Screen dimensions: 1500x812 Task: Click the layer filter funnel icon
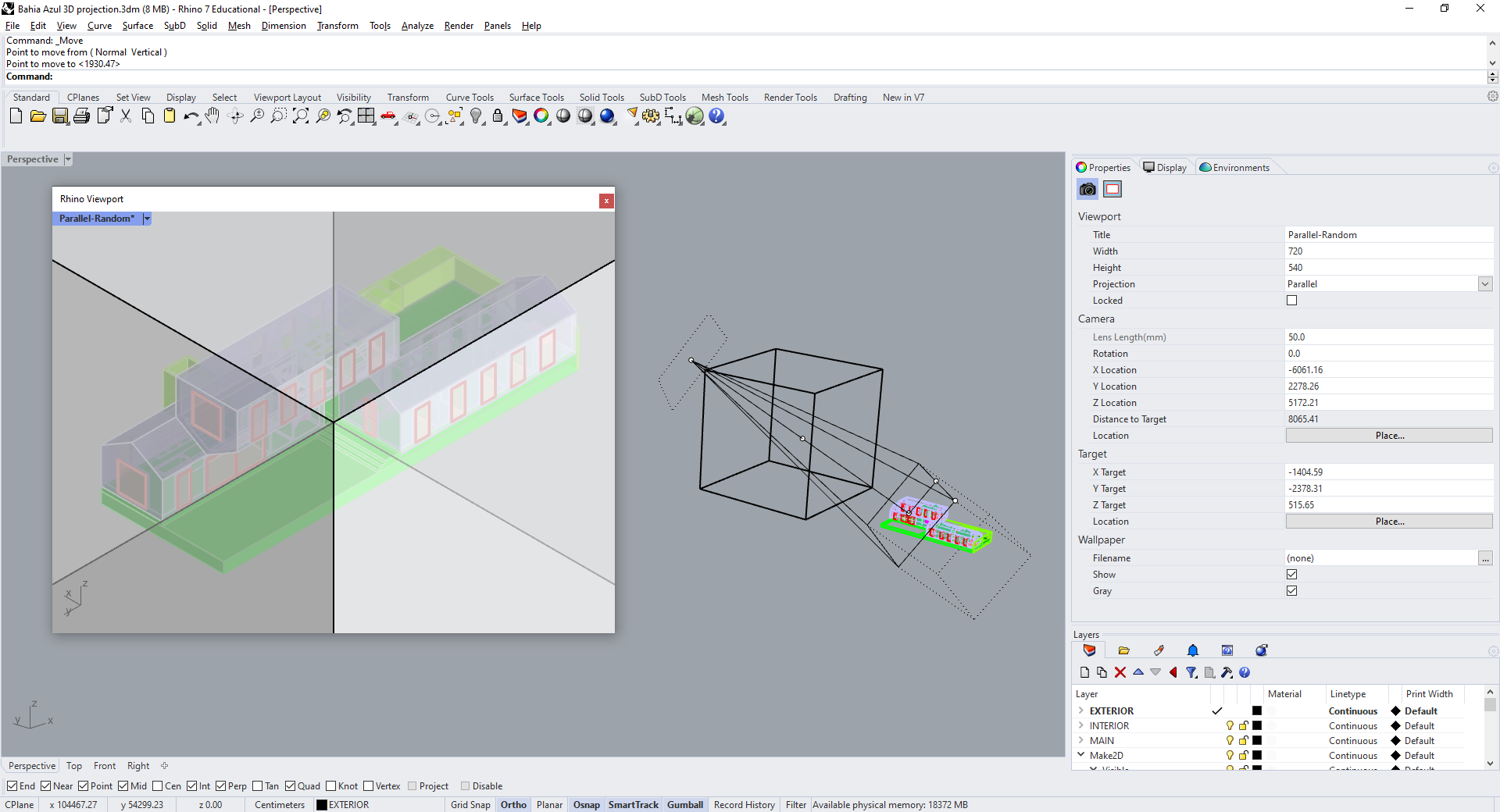click(1191, 672)
